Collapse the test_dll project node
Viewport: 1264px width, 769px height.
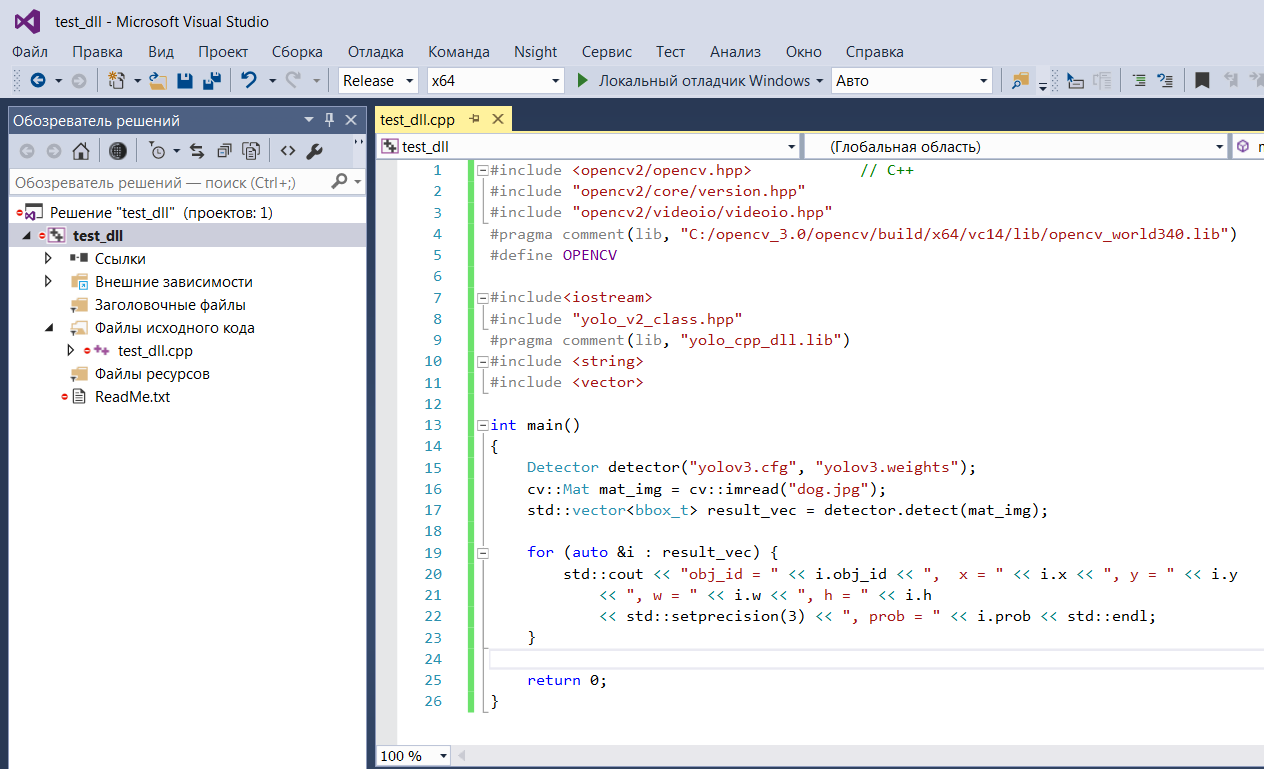27,236
